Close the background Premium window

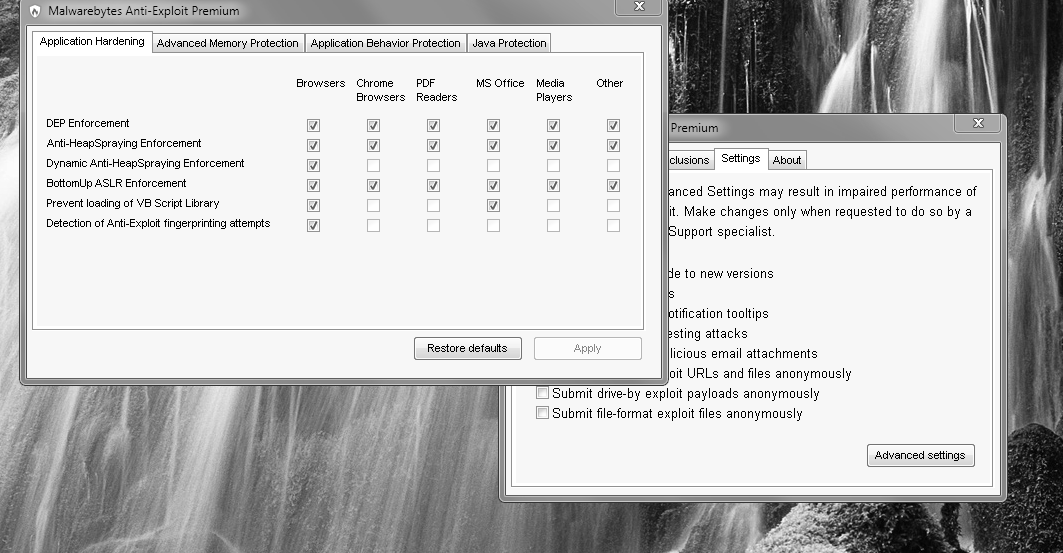coord(978,123)
